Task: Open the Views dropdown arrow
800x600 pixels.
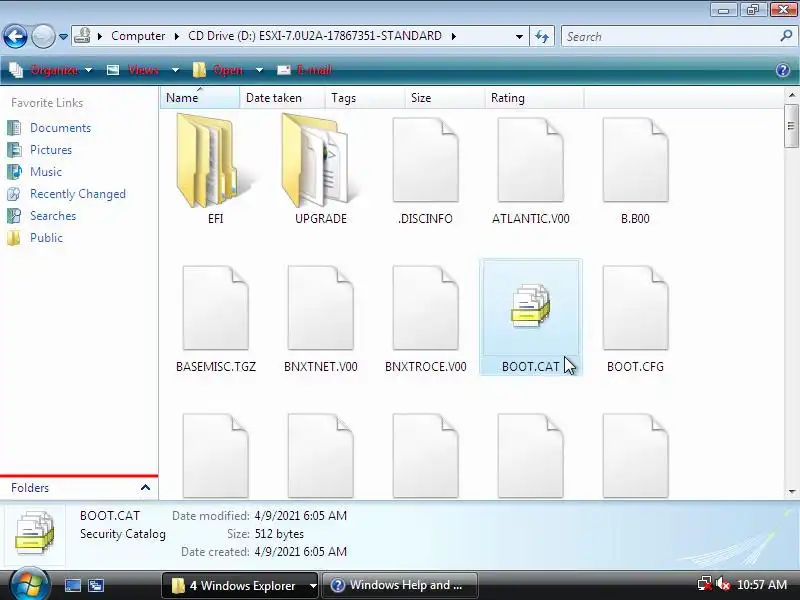Action: 175,70
